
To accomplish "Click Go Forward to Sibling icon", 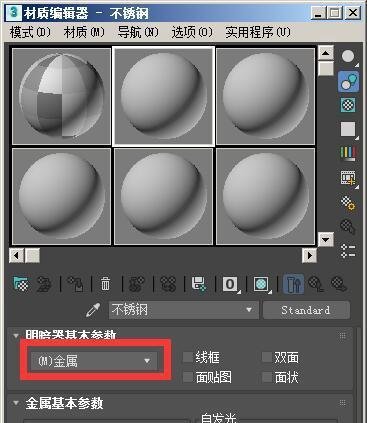I will tap(339, 284).
